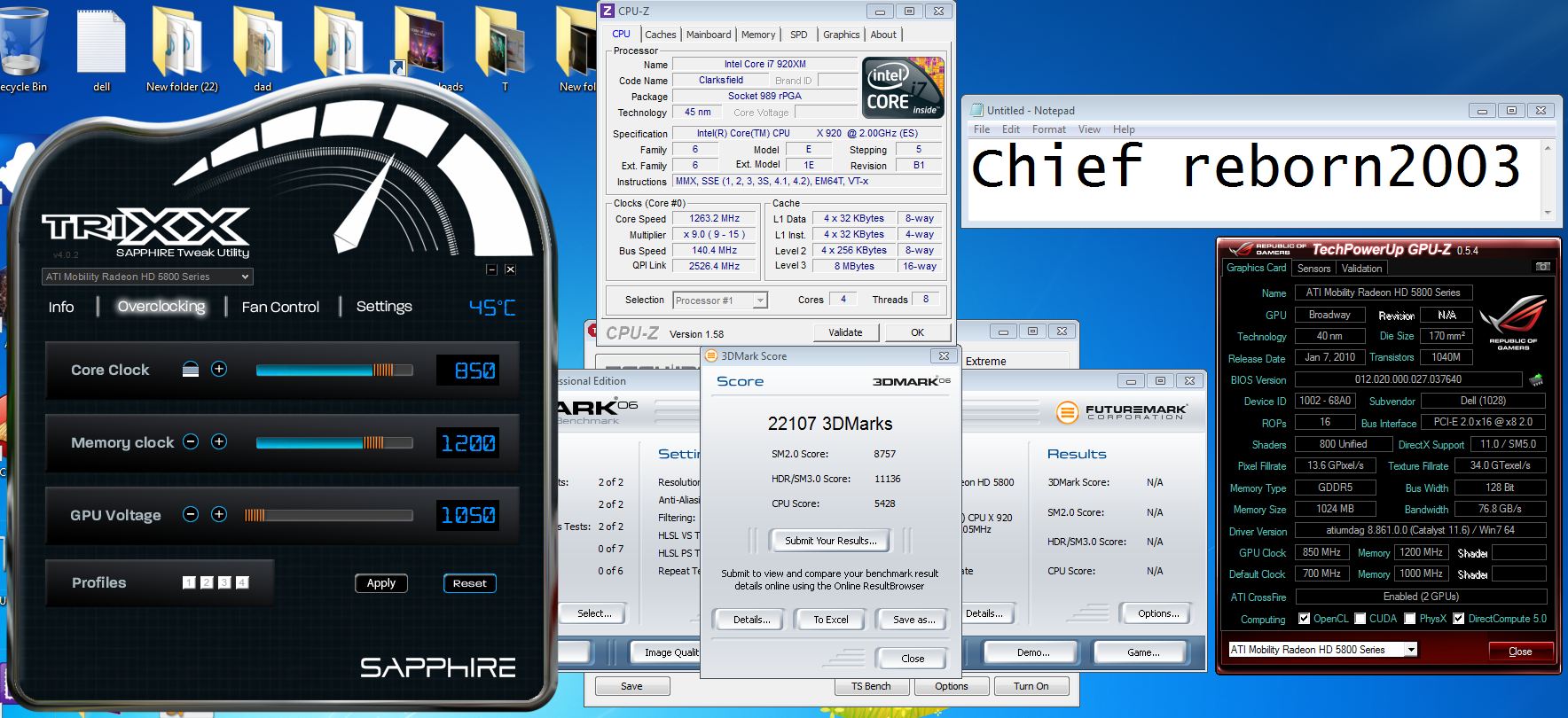Open the Memory tab in CPU-Z
1568x718 pixels.
tap(758, 35)
